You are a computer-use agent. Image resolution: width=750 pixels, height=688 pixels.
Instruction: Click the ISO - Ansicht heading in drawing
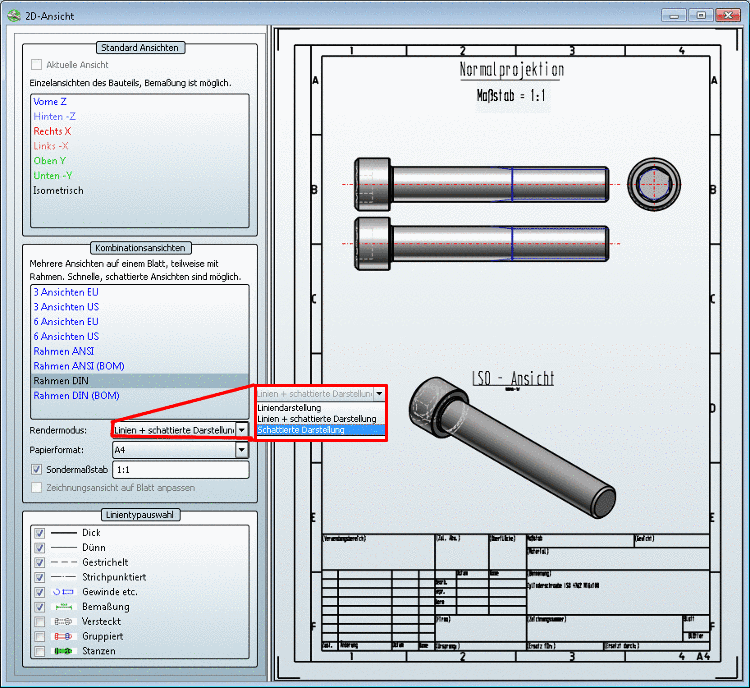(x=513, y=378)
